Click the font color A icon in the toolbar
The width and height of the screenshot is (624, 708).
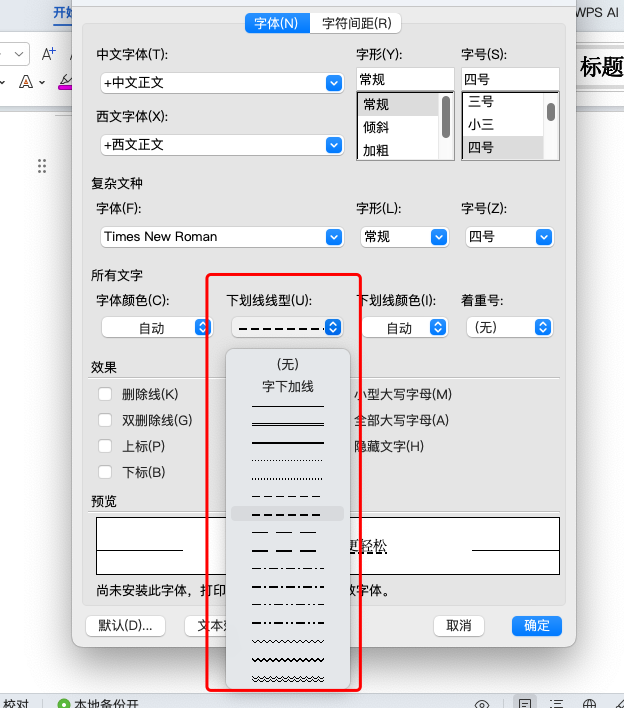tap(26, 82)
